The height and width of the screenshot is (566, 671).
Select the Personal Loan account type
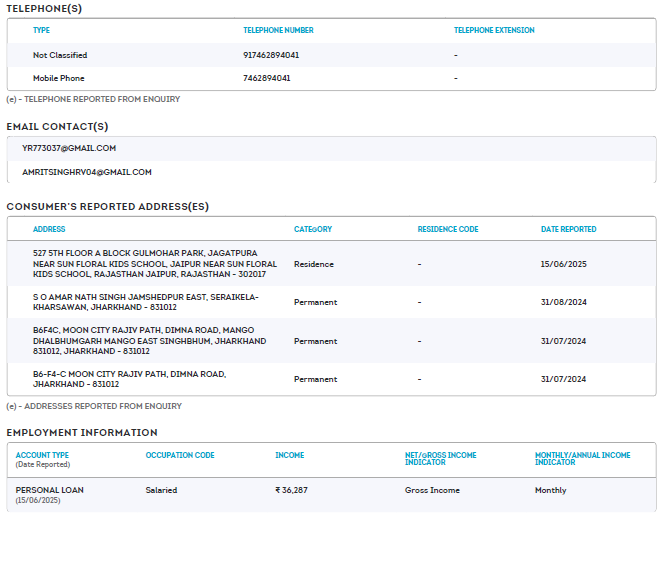[x=50, y=490]
